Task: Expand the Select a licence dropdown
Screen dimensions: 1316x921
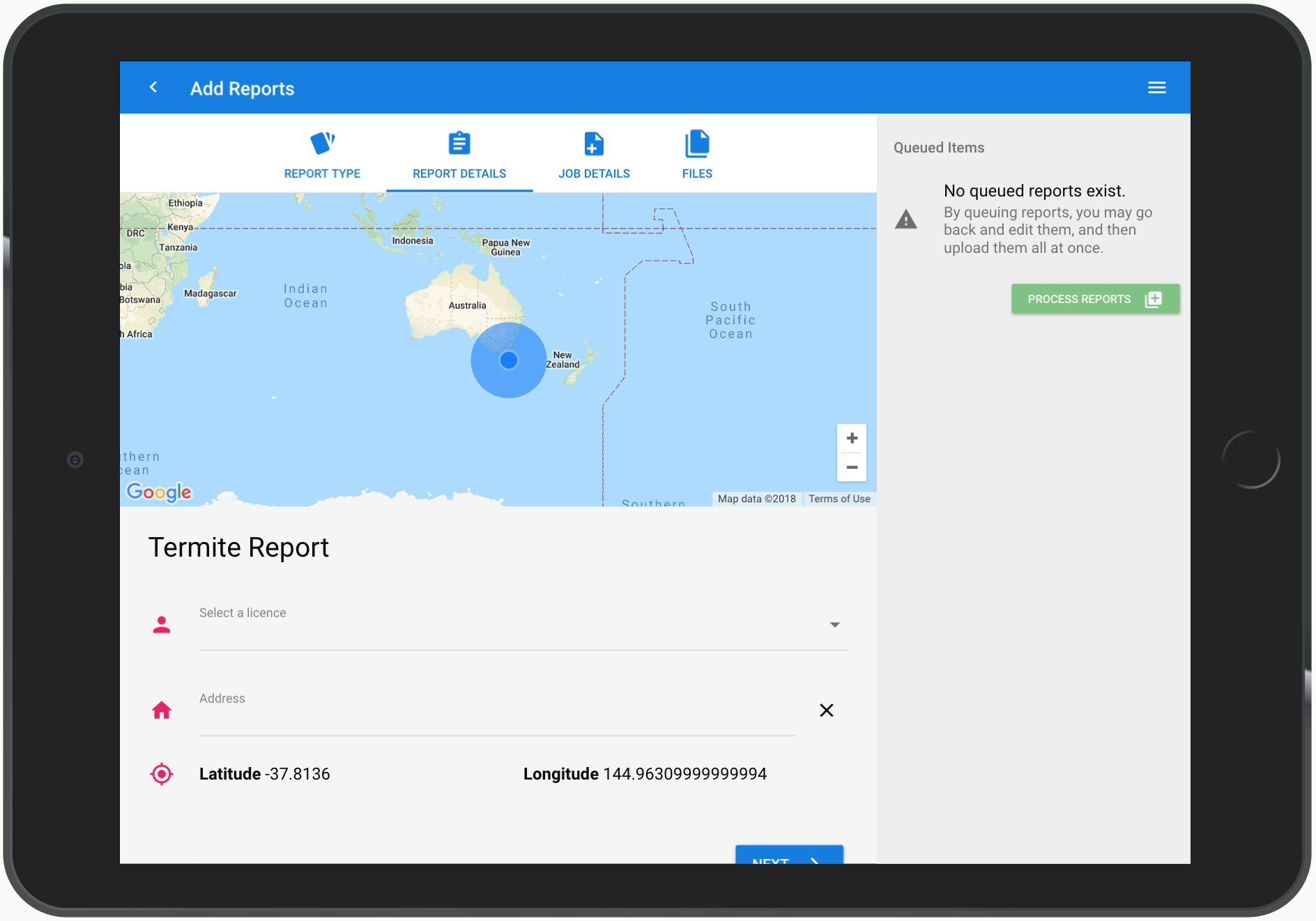Action: point(834,625)
